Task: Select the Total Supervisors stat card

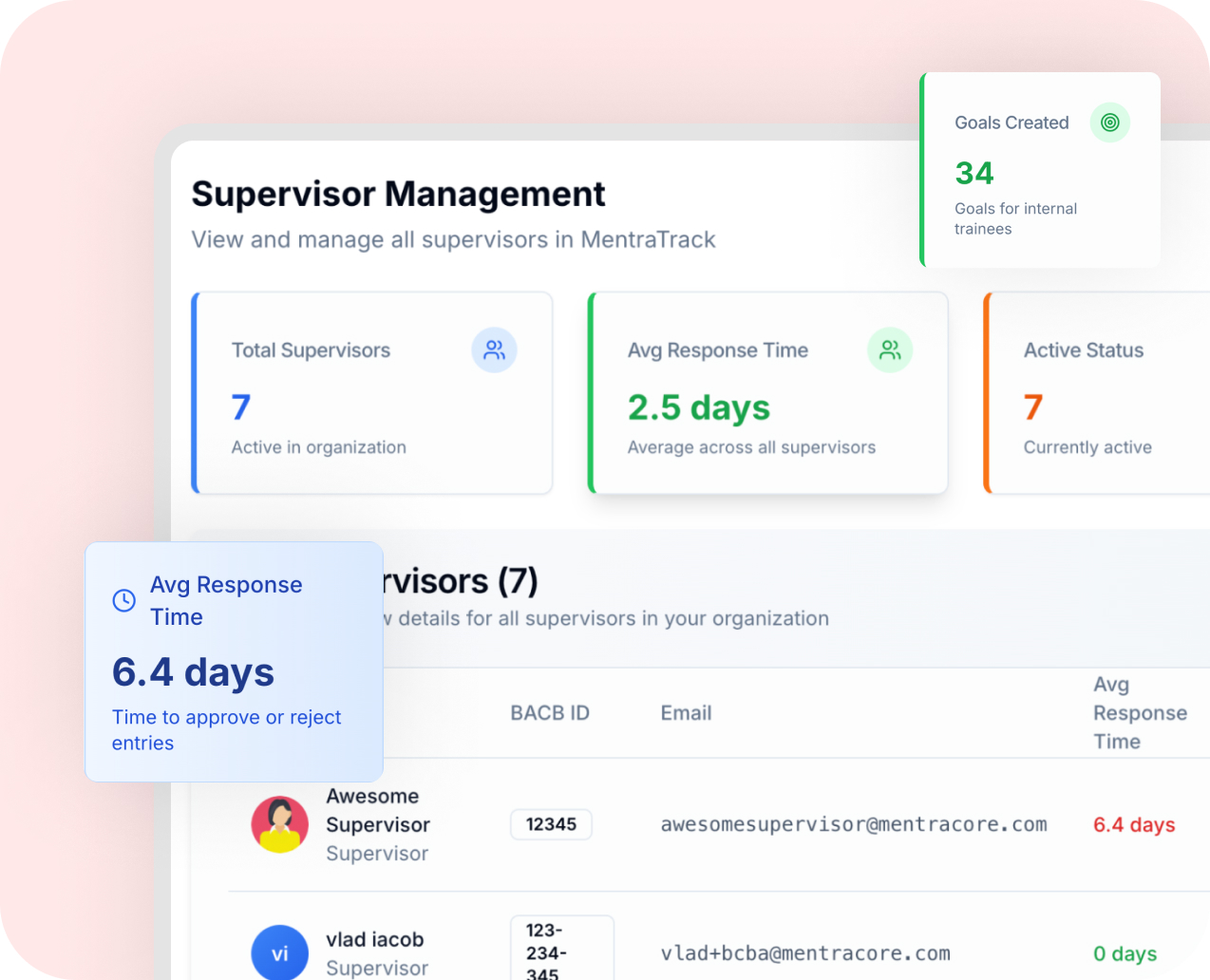Action: [x=372, y=392]
